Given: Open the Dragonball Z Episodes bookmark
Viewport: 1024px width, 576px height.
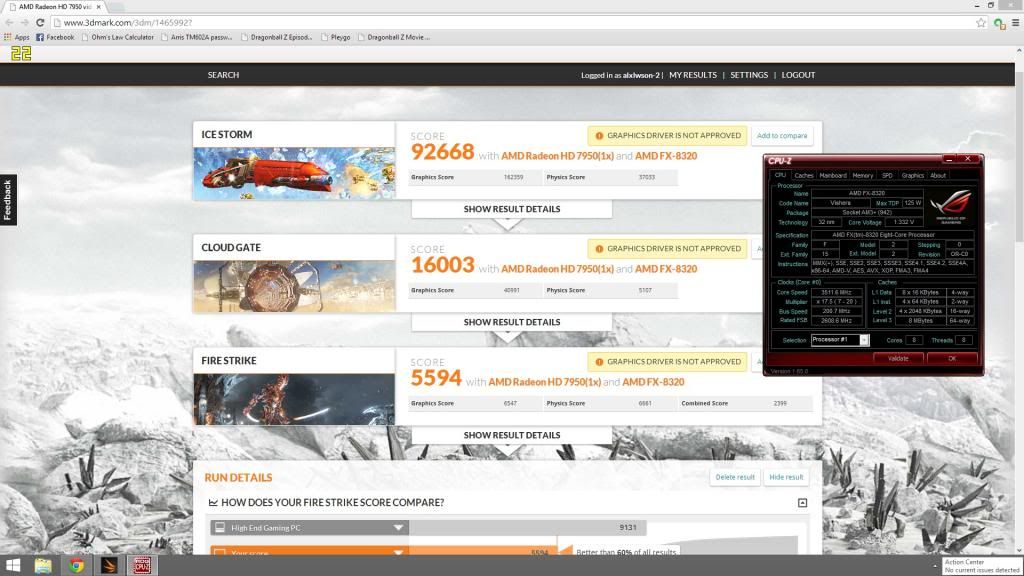Looking at the screenshot, I should [x=276, y=37].
